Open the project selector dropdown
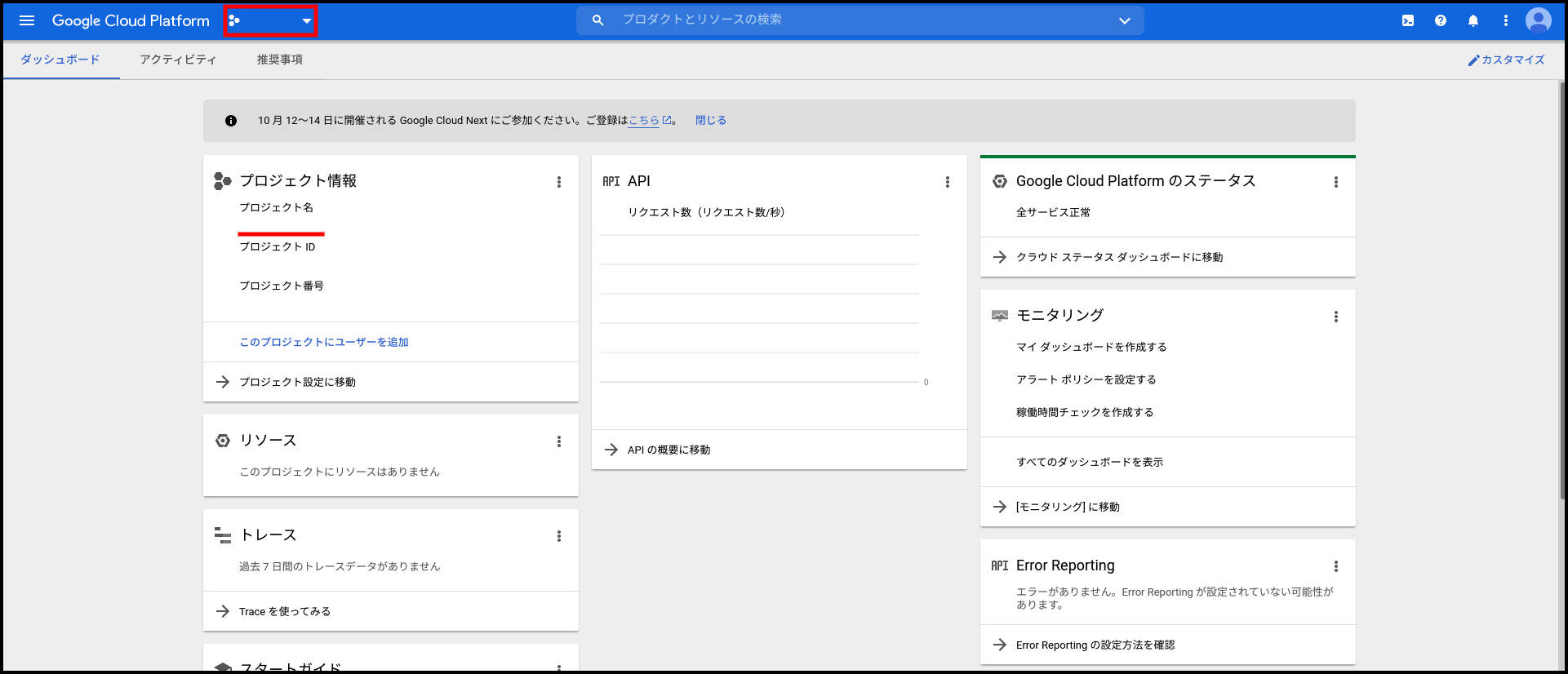The width and height of the screenshot is (1568, 674). coord(270,20)
